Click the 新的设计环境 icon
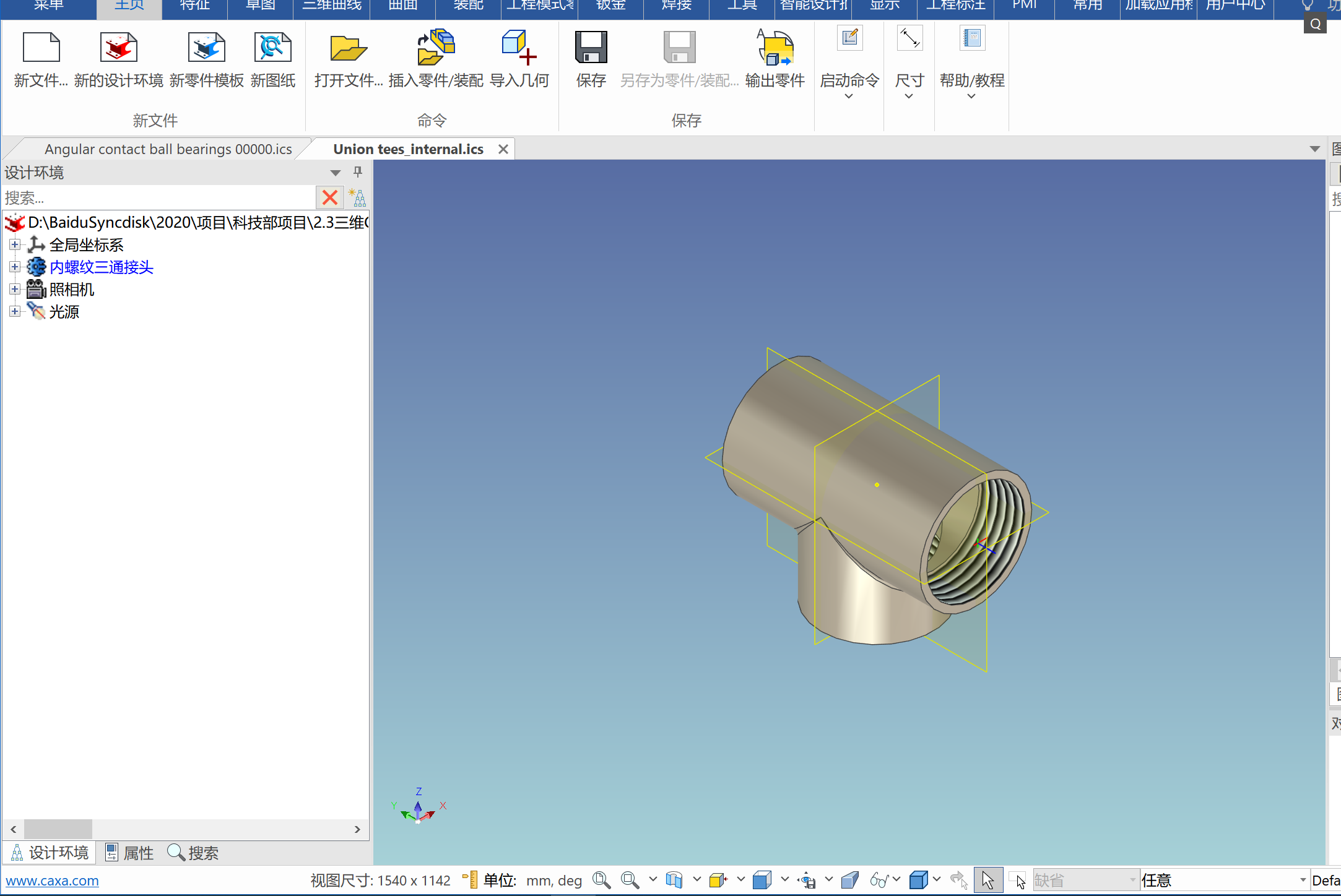This screenshot has width=1341, height=896. pos(118,48)
